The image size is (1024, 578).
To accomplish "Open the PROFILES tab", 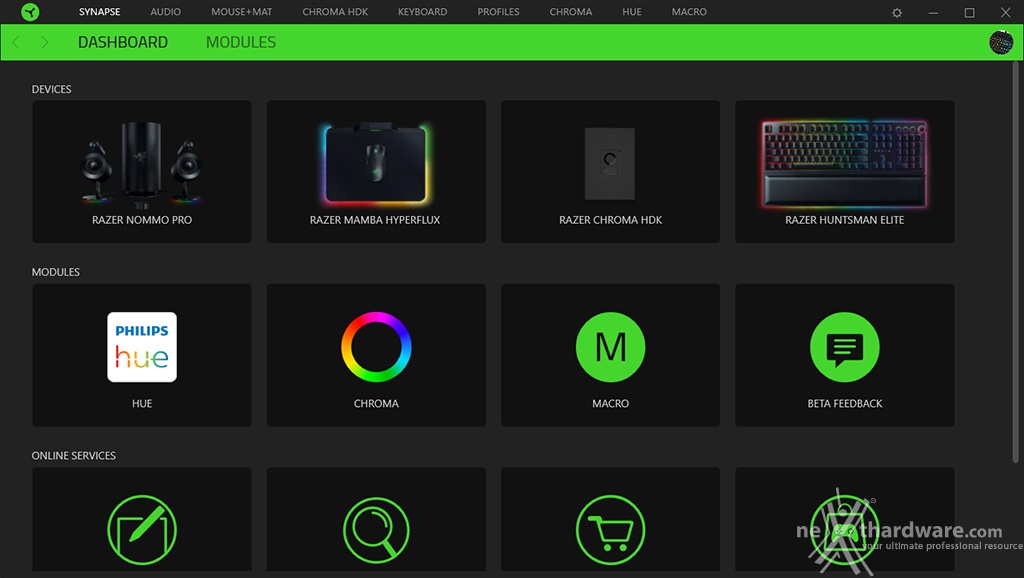I will (x=498, y=12).
